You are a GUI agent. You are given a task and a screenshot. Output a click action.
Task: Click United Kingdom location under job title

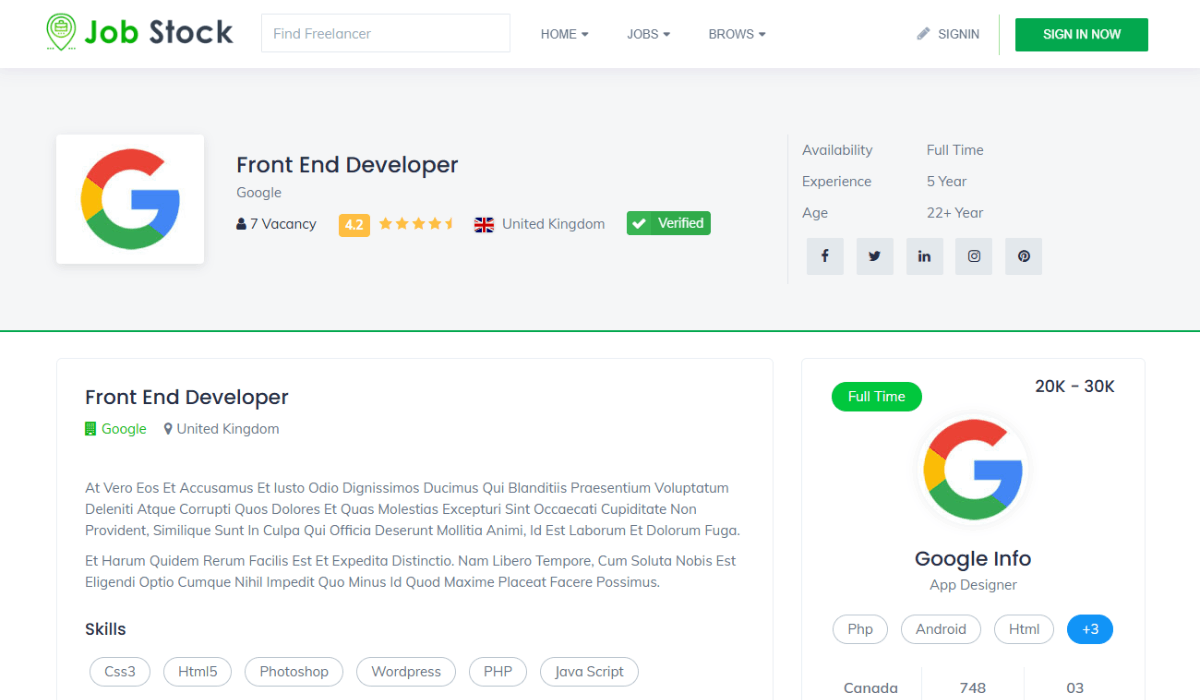coord(221,429)
